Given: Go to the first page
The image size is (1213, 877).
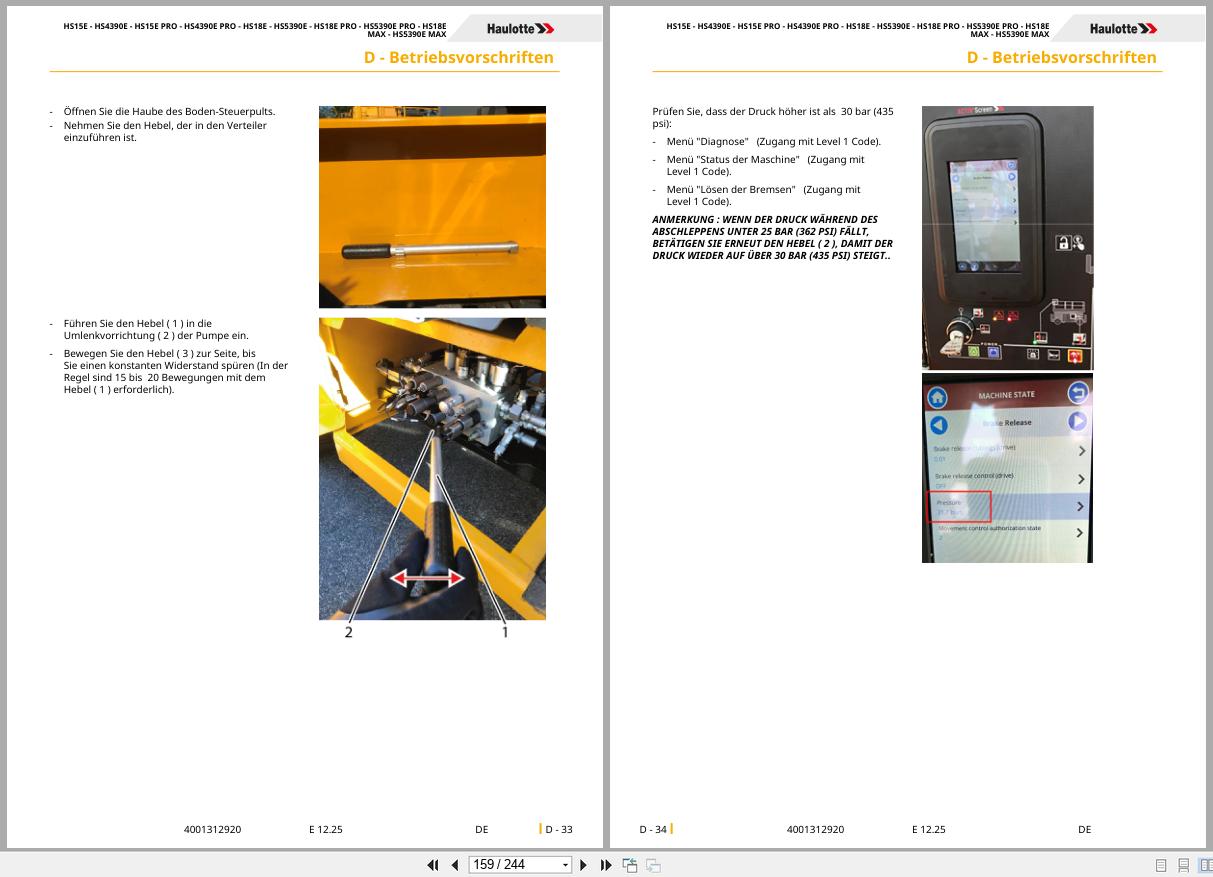Looking at the screenshot, I should (433, 865).
